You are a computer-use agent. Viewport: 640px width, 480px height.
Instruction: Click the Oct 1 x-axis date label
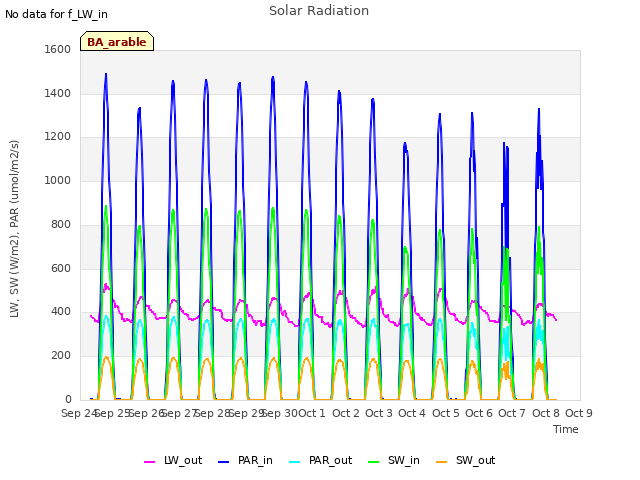click(x=312, y=413)
